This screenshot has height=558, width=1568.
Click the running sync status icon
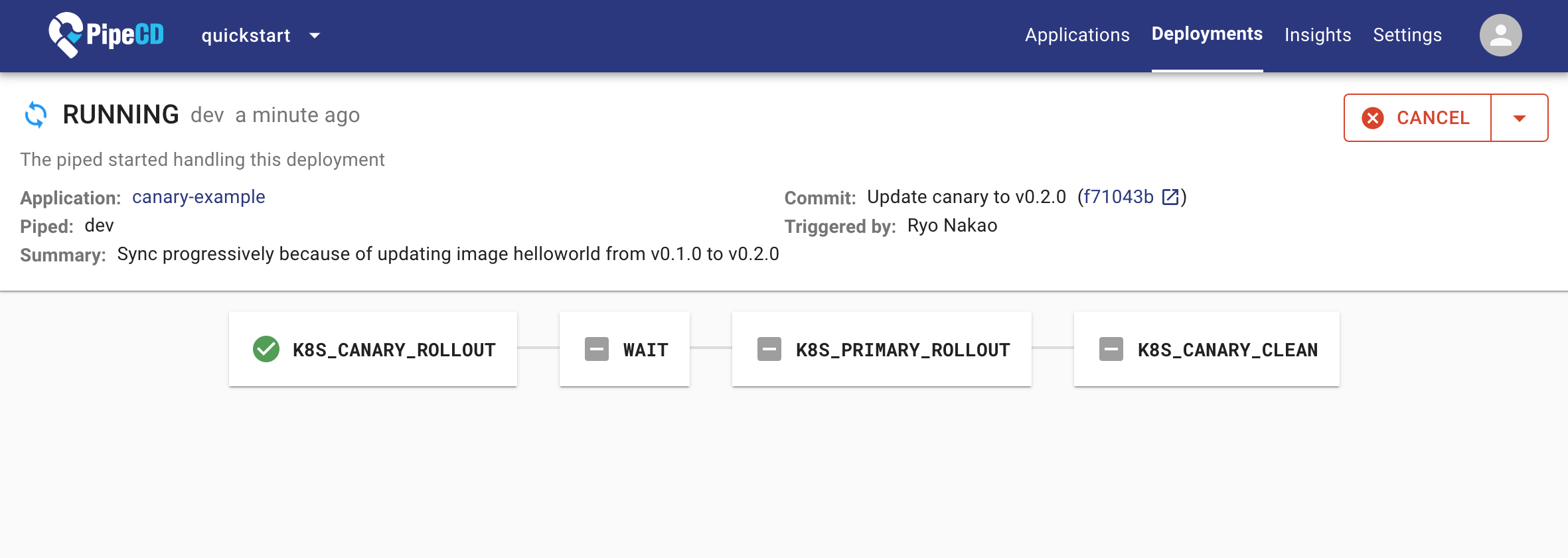pyautogui.click(x=36, y=115)
